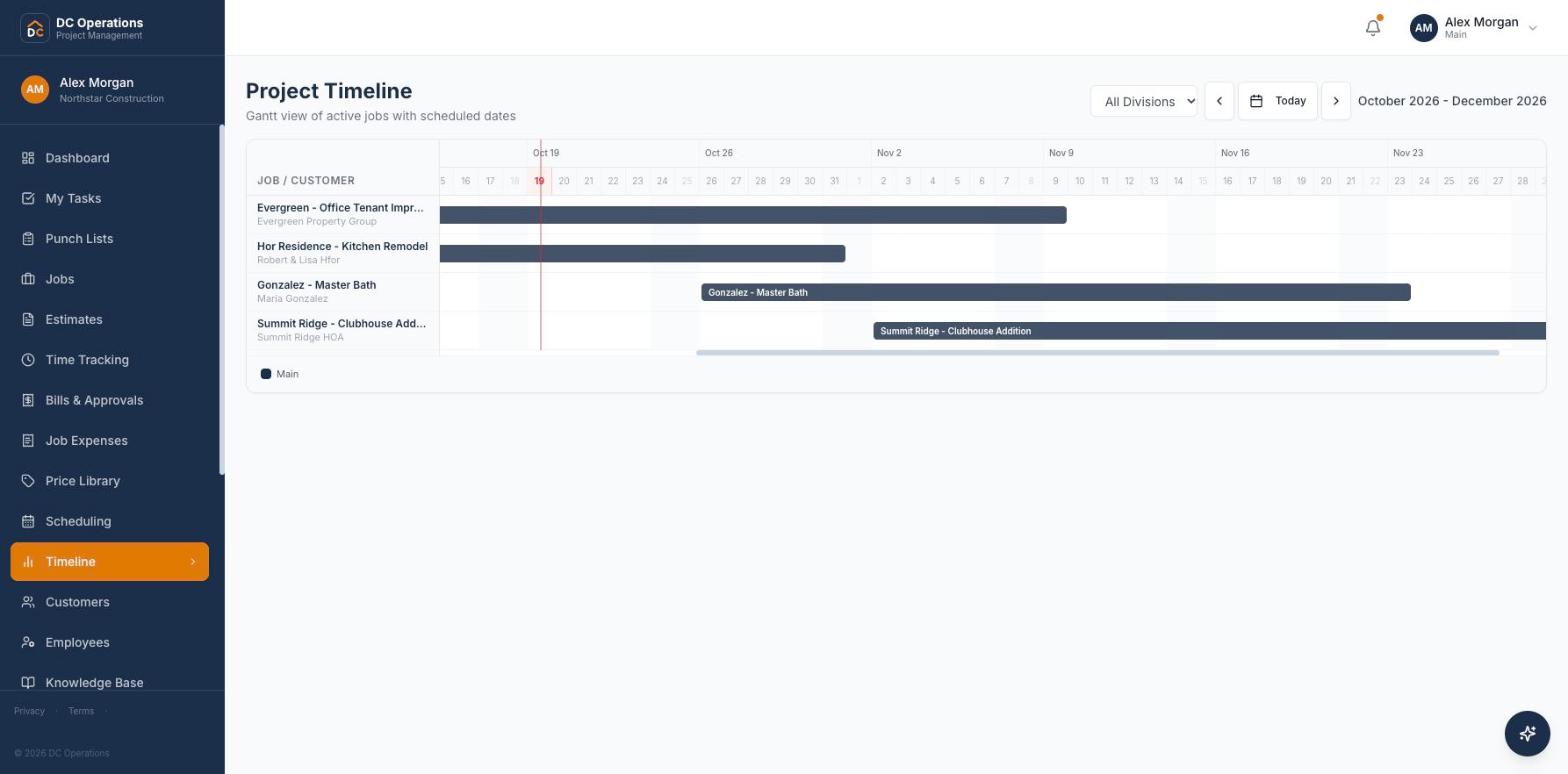
Task: Open the notifications bell
Action: 1373,28
